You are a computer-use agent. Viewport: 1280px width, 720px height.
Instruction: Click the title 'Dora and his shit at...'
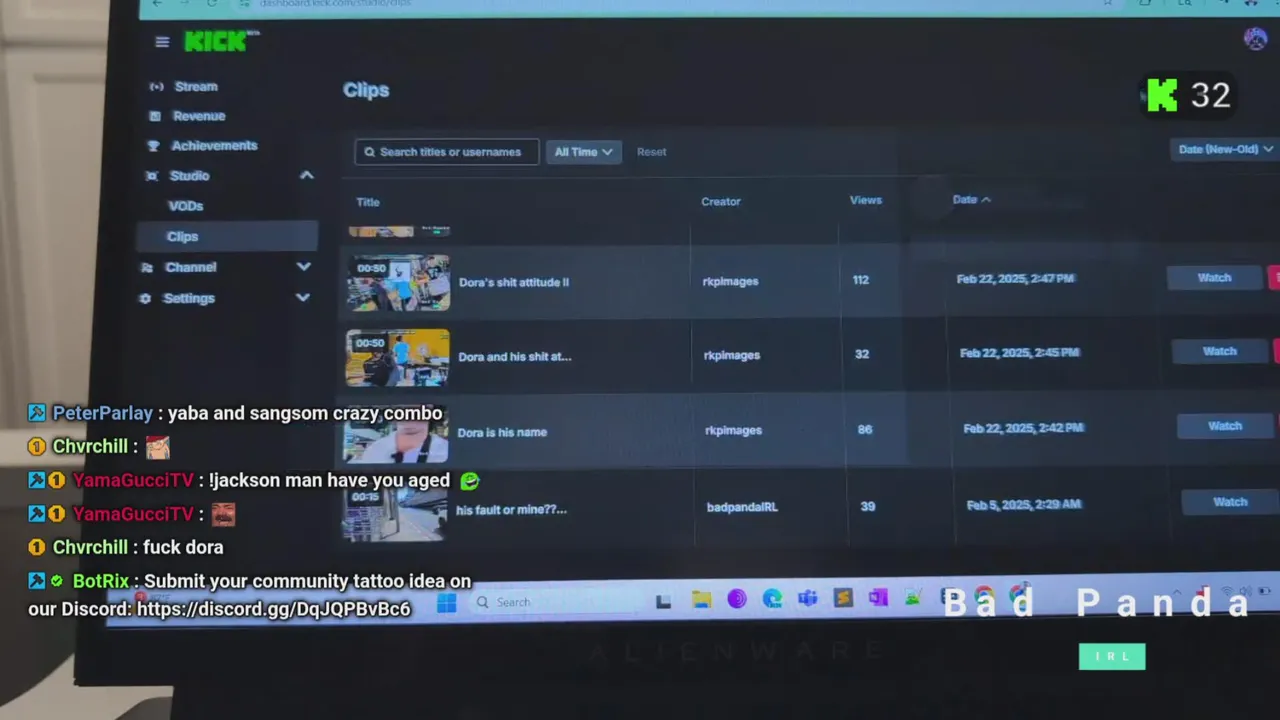coord(515,357)
